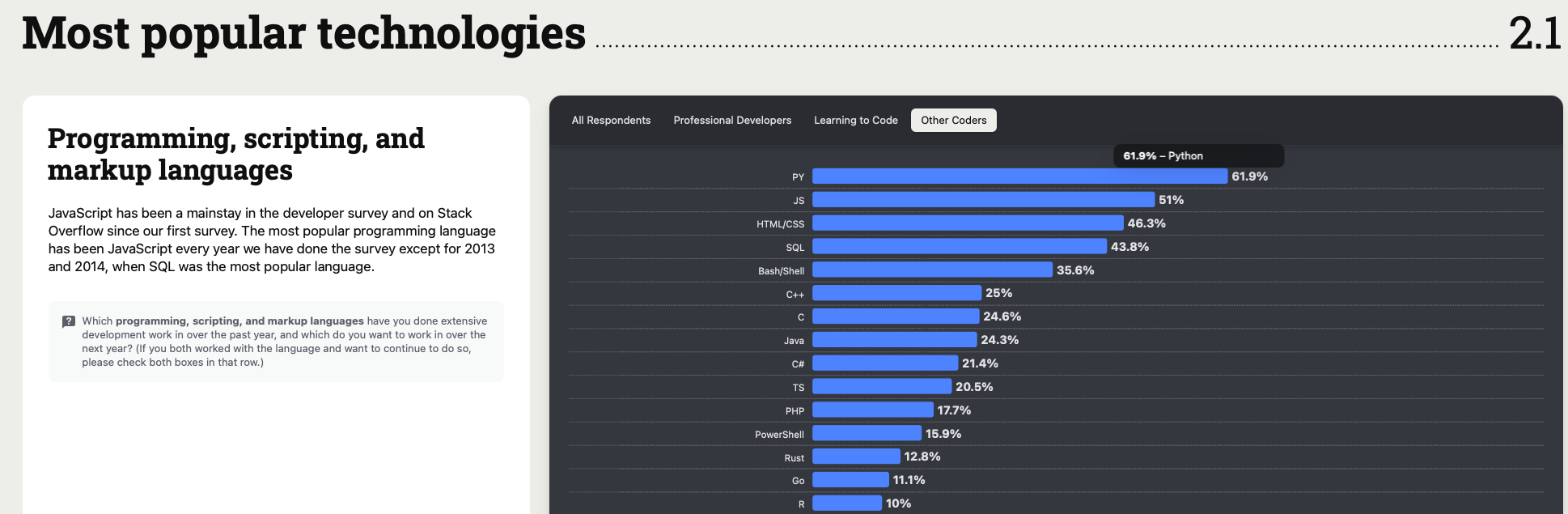Click the SQL bar showing 43.8%

(959, 247)
